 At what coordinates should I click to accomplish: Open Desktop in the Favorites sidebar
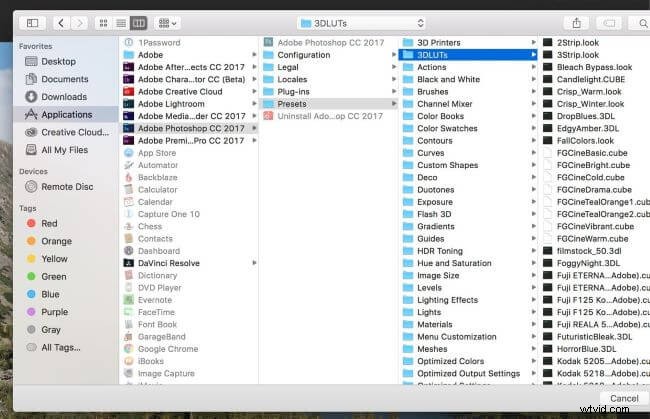click(58, 62)
